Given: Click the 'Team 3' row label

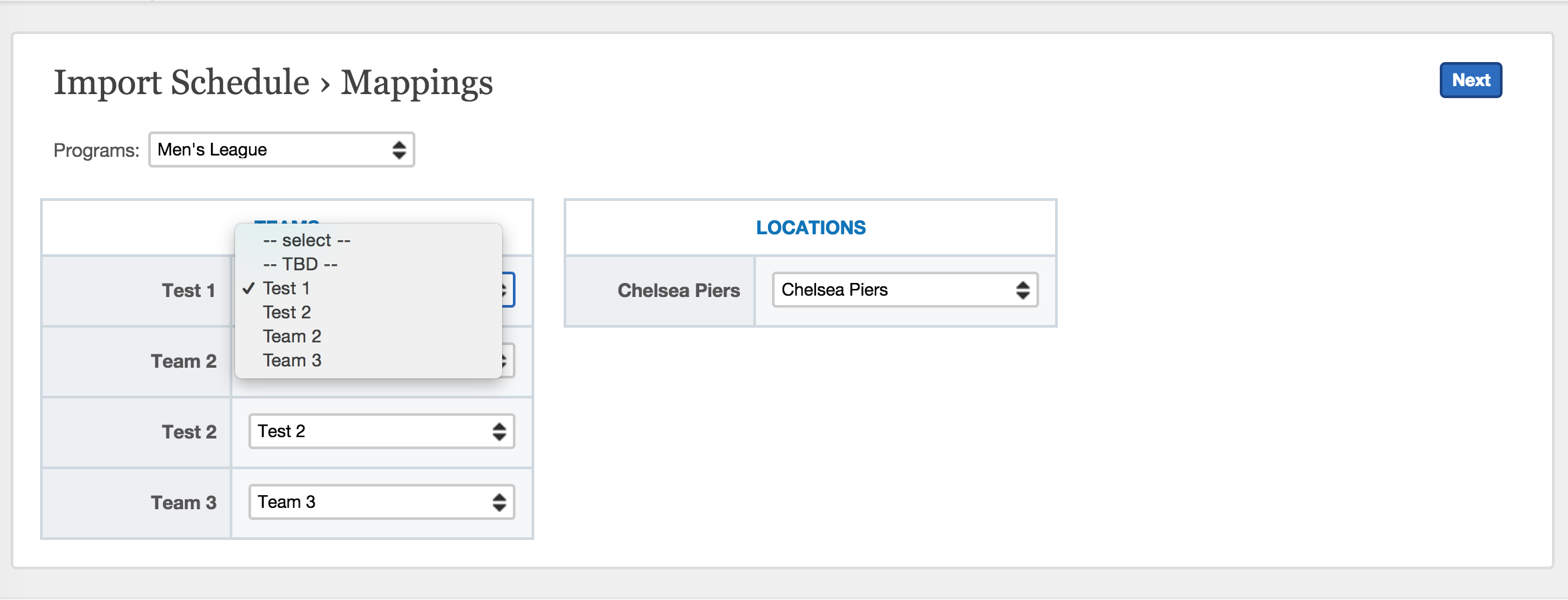Looking at the screenshot, I should tap(184, 503).
